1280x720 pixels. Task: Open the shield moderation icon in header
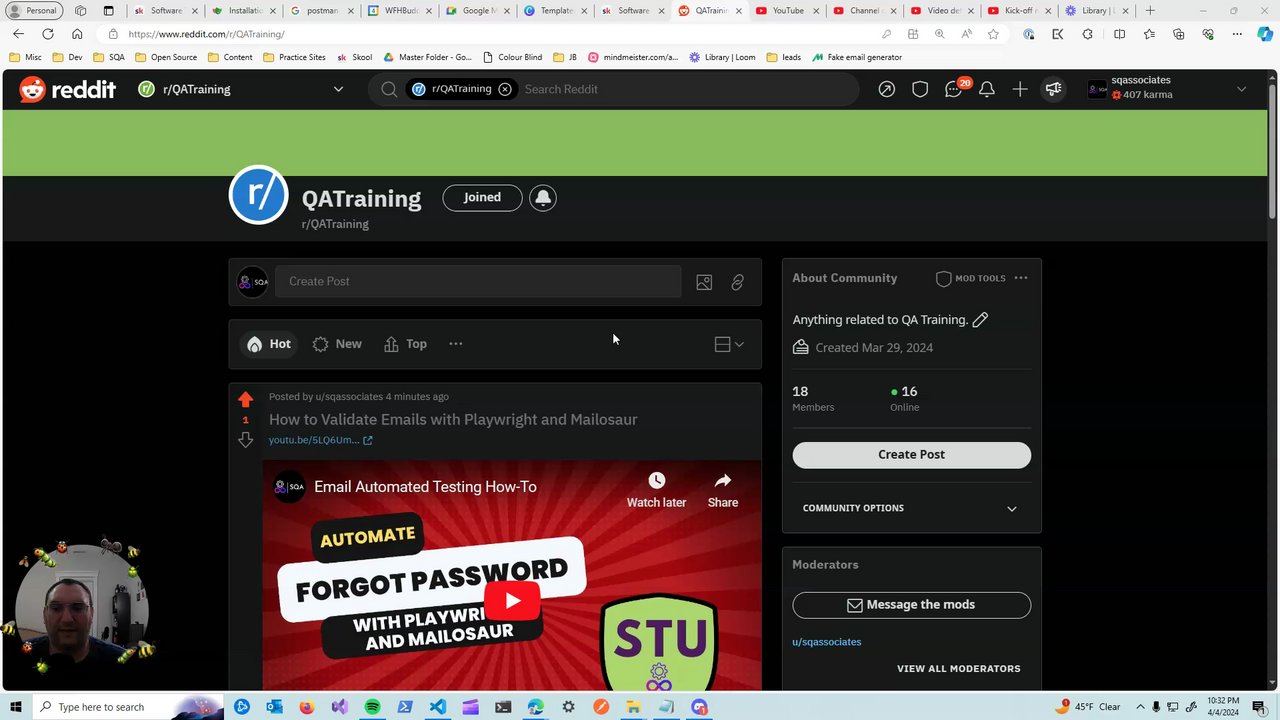[920, 89]
